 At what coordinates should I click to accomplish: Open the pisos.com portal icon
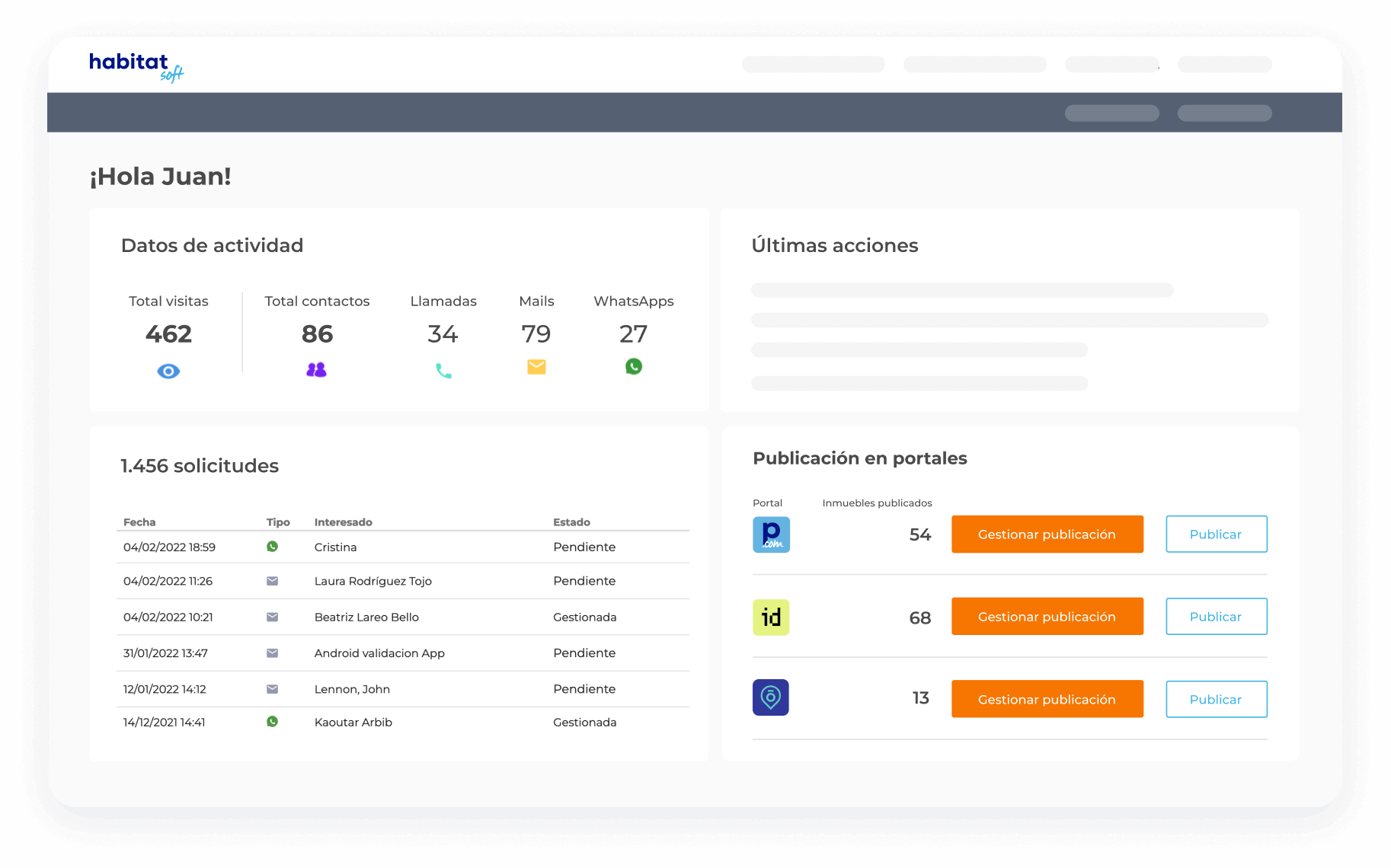(x=771, y=535)
